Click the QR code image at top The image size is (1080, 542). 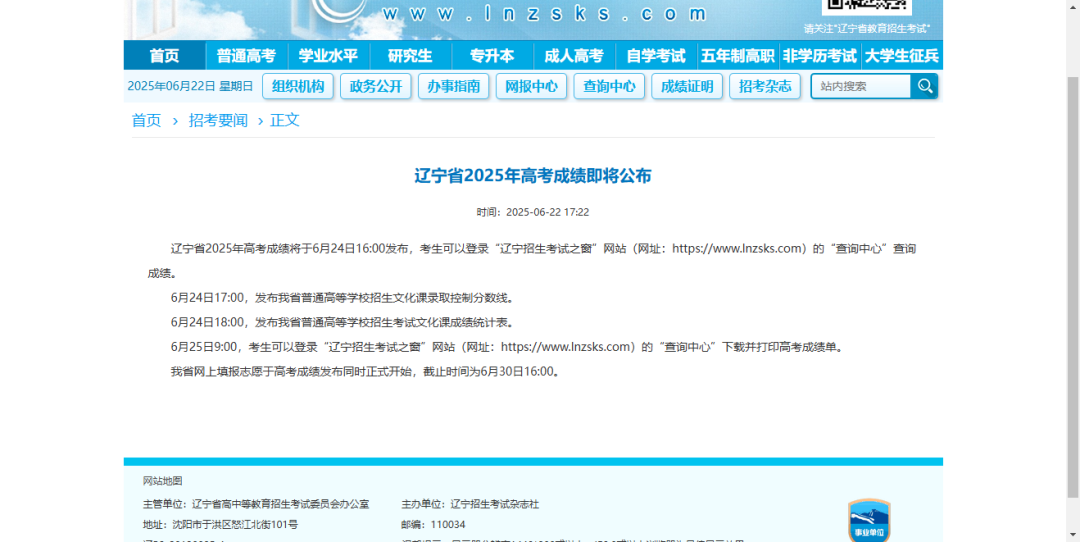click(x=866, y=7)
